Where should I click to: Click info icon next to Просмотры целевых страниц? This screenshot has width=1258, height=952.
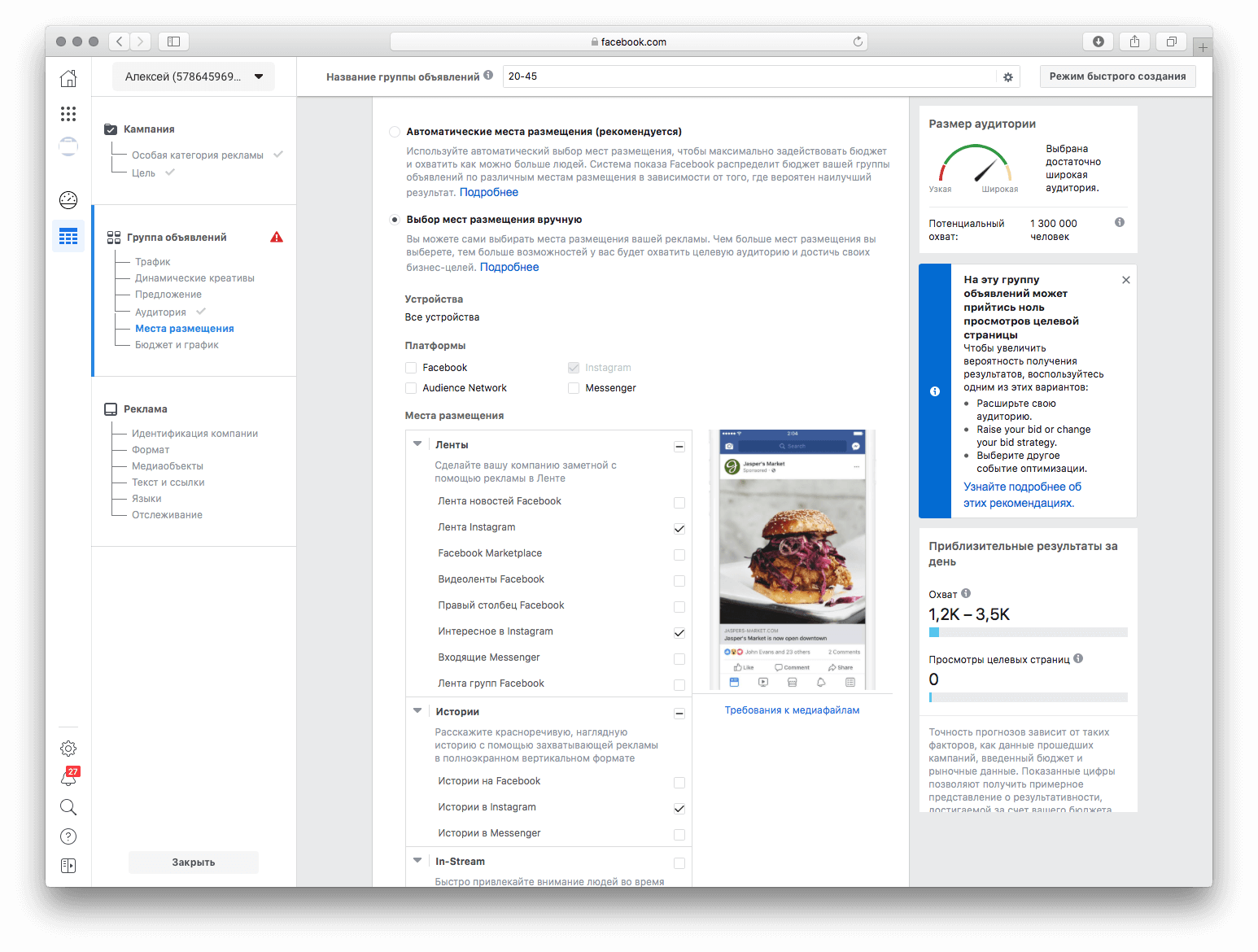click(x=1078, y=658)
